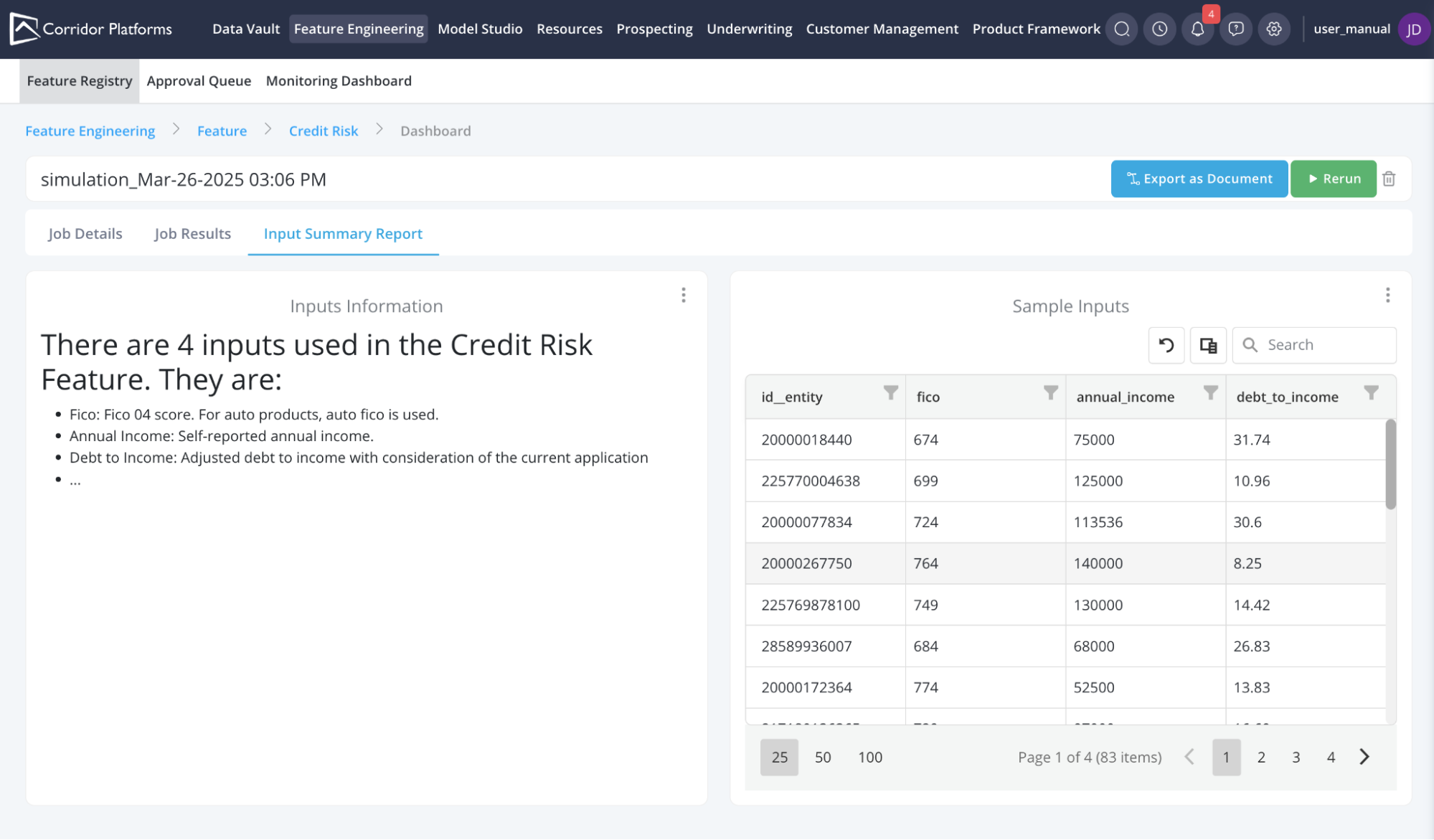Set page size to 25
This screenshot has height=840, width=1434.
(x=779, y=757)
